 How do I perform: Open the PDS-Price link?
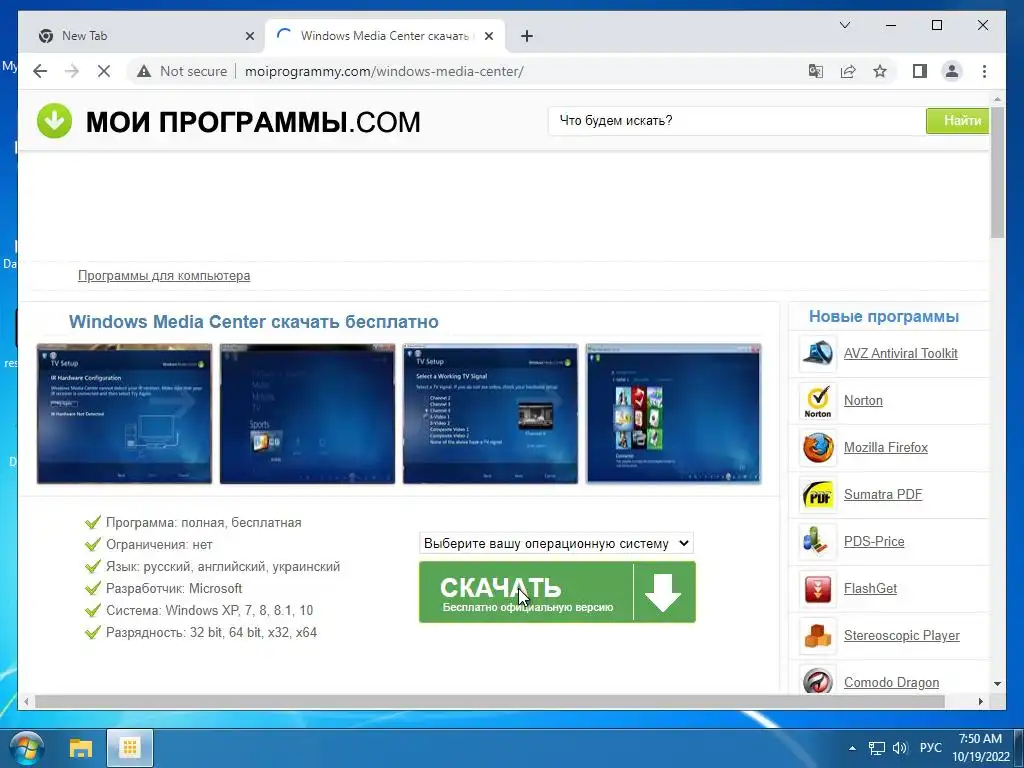click(874, 541)
